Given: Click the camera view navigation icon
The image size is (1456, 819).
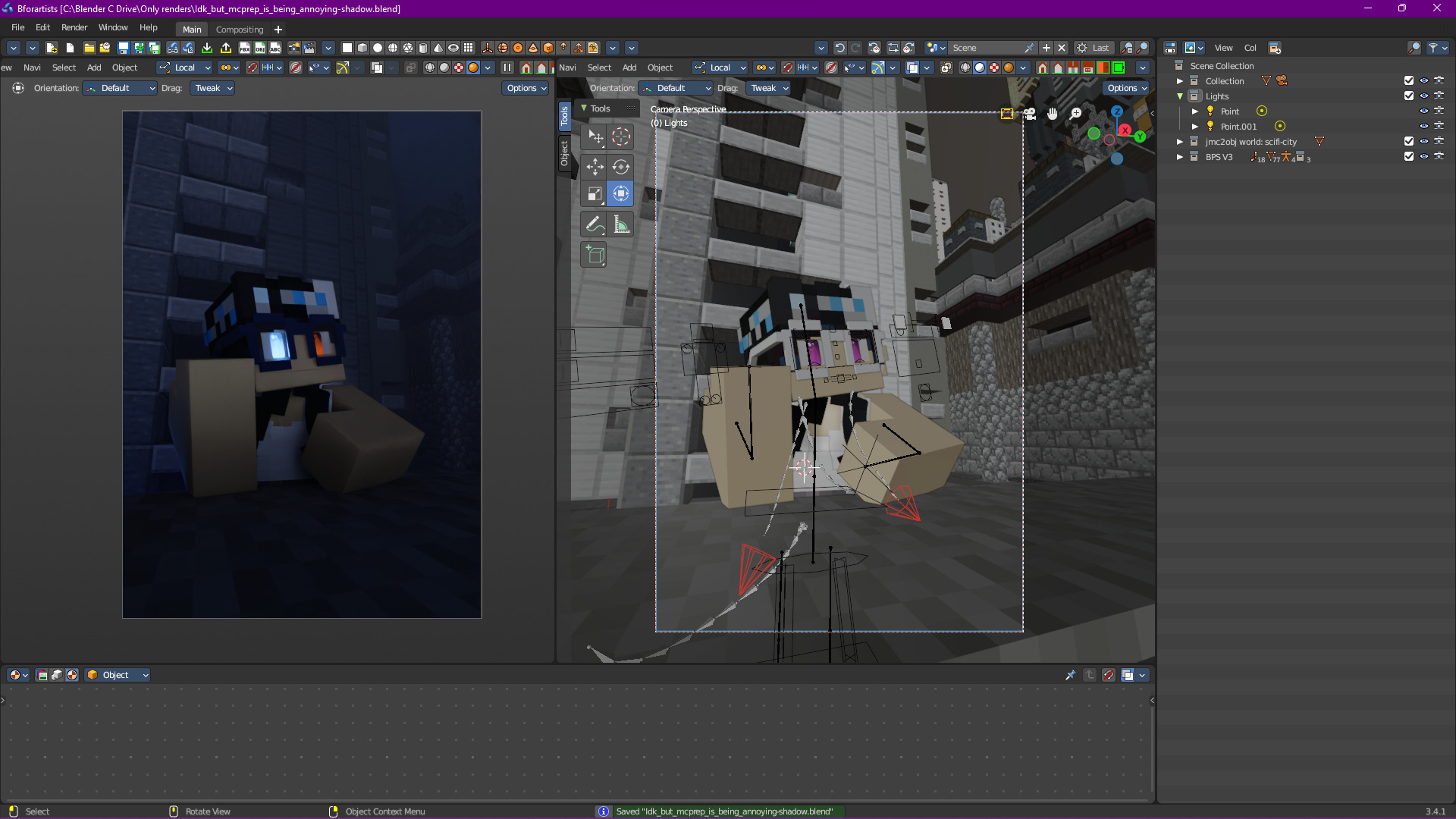Looking at the screenshot, I should [1029, 114].
